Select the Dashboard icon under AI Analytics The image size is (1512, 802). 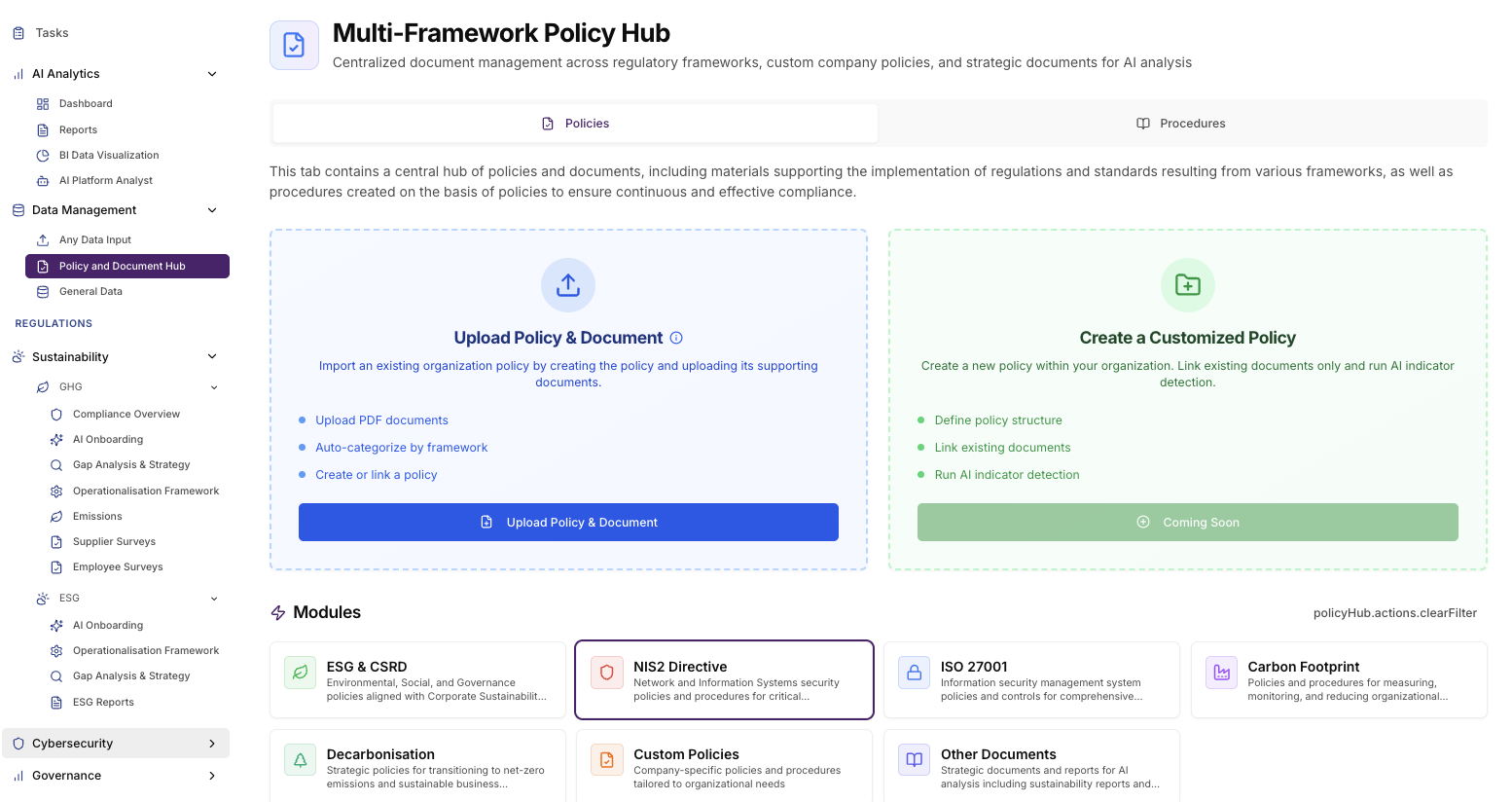tap(43, 103)
